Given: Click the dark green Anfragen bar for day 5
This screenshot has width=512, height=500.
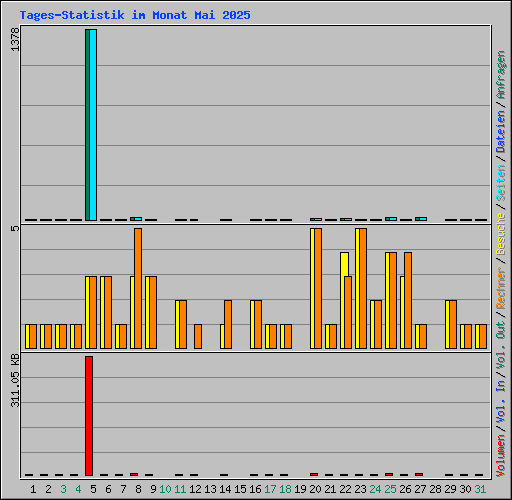Looking at the screenshot, I should 87,125.
